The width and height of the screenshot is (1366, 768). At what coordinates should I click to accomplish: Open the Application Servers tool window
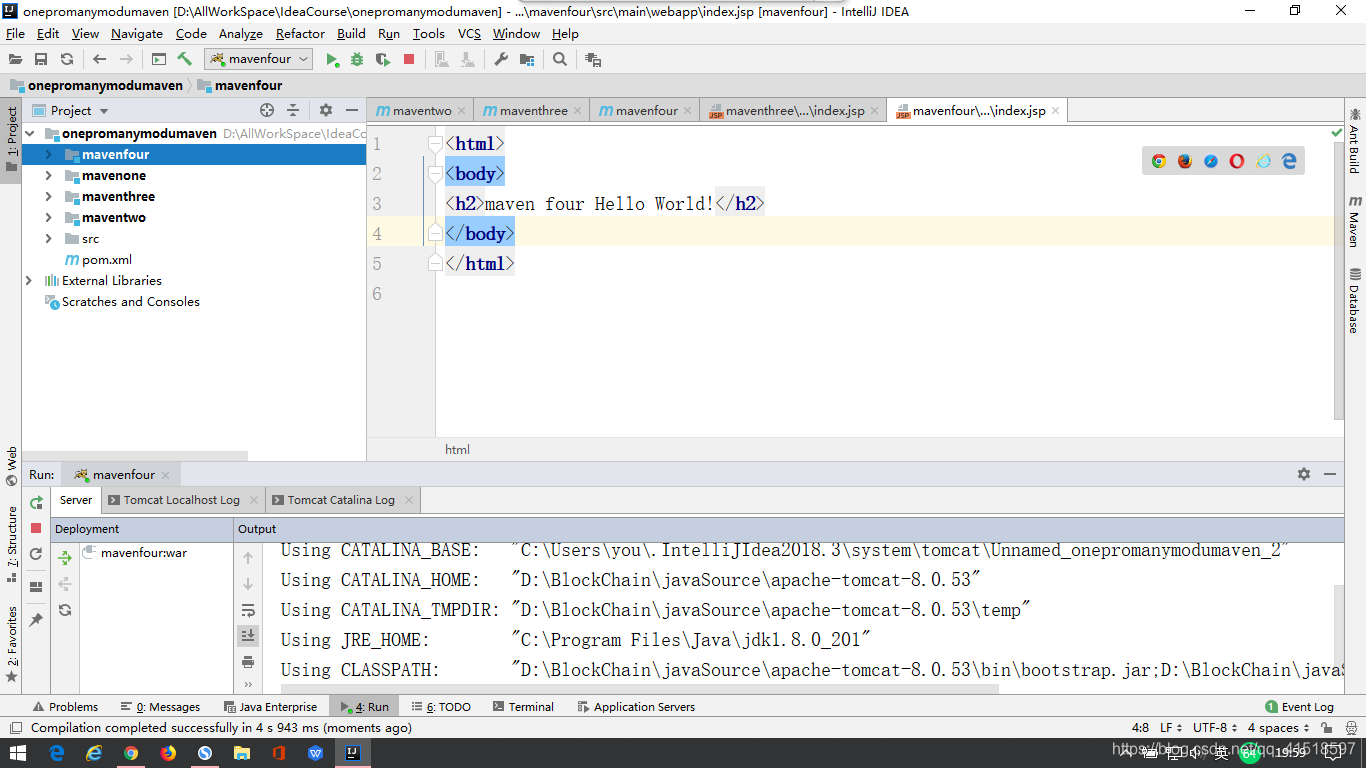634,707
